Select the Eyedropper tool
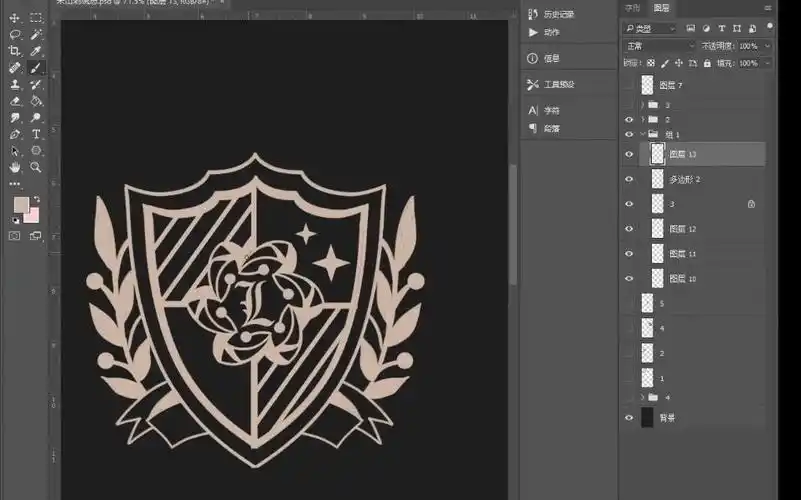 tap(36, 51)
